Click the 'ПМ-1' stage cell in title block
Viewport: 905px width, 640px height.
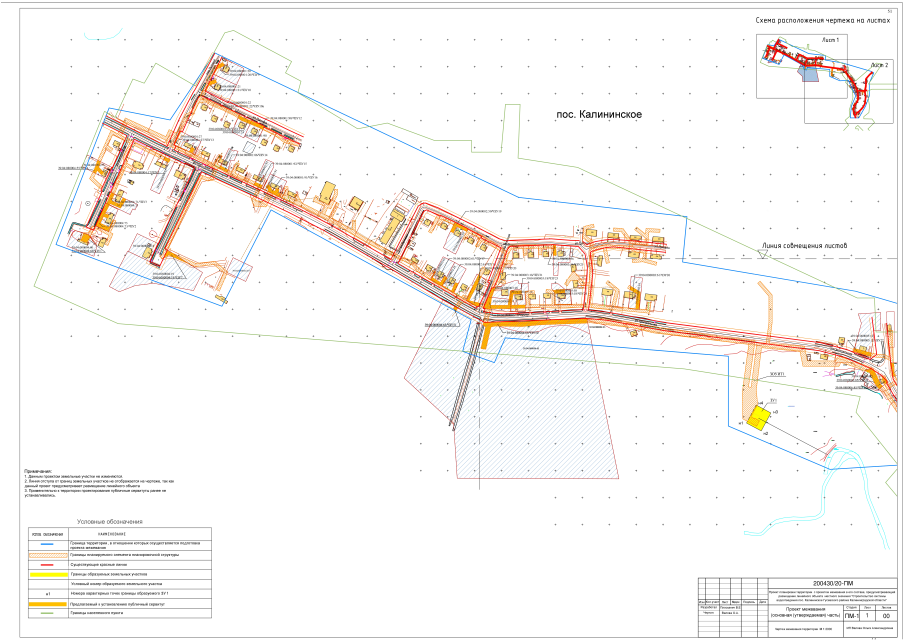pyautogui.click(x=851, y=616)
